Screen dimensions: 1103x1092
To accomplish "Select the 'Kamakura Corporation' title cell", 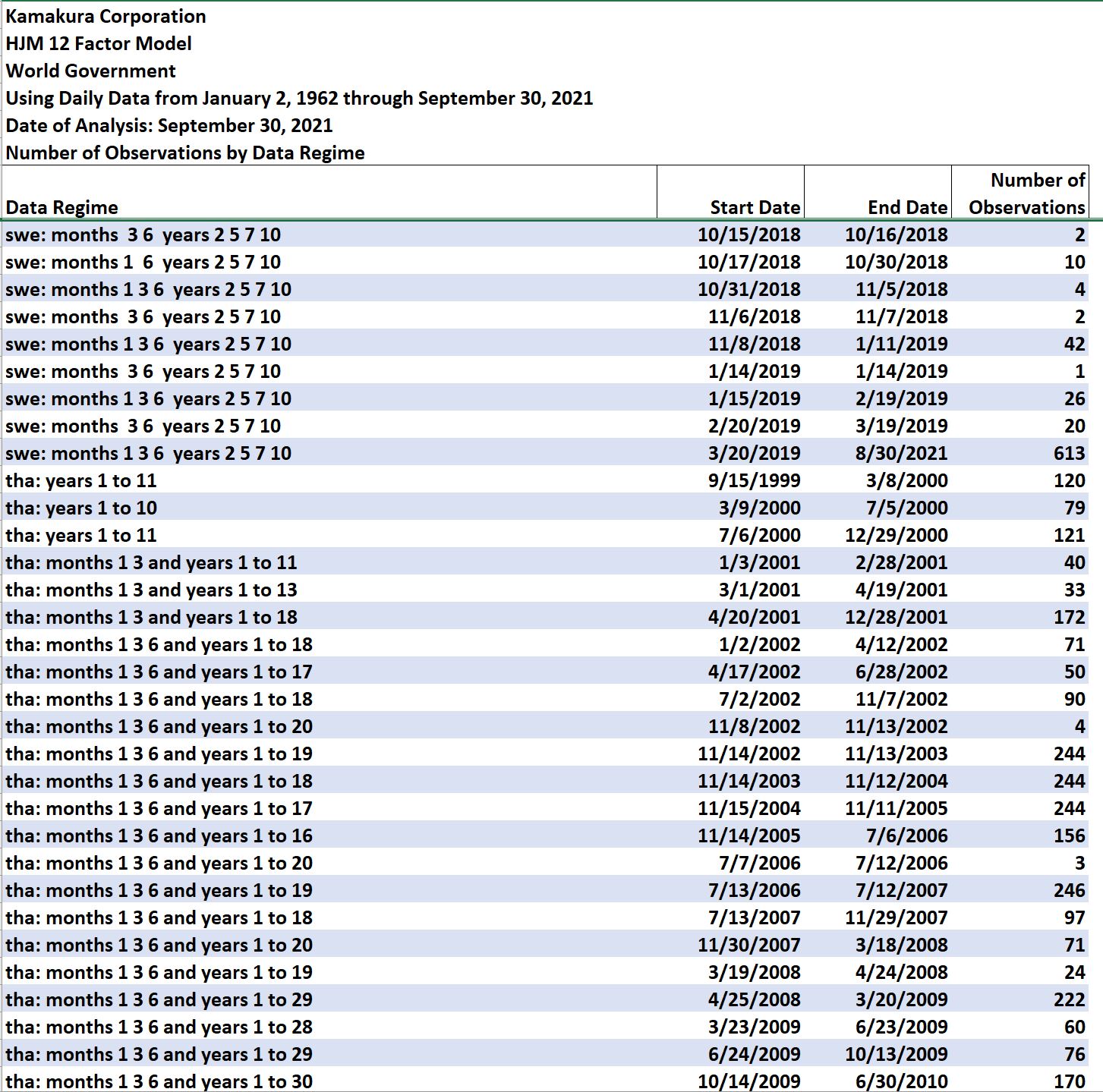I will coord(106,17).
